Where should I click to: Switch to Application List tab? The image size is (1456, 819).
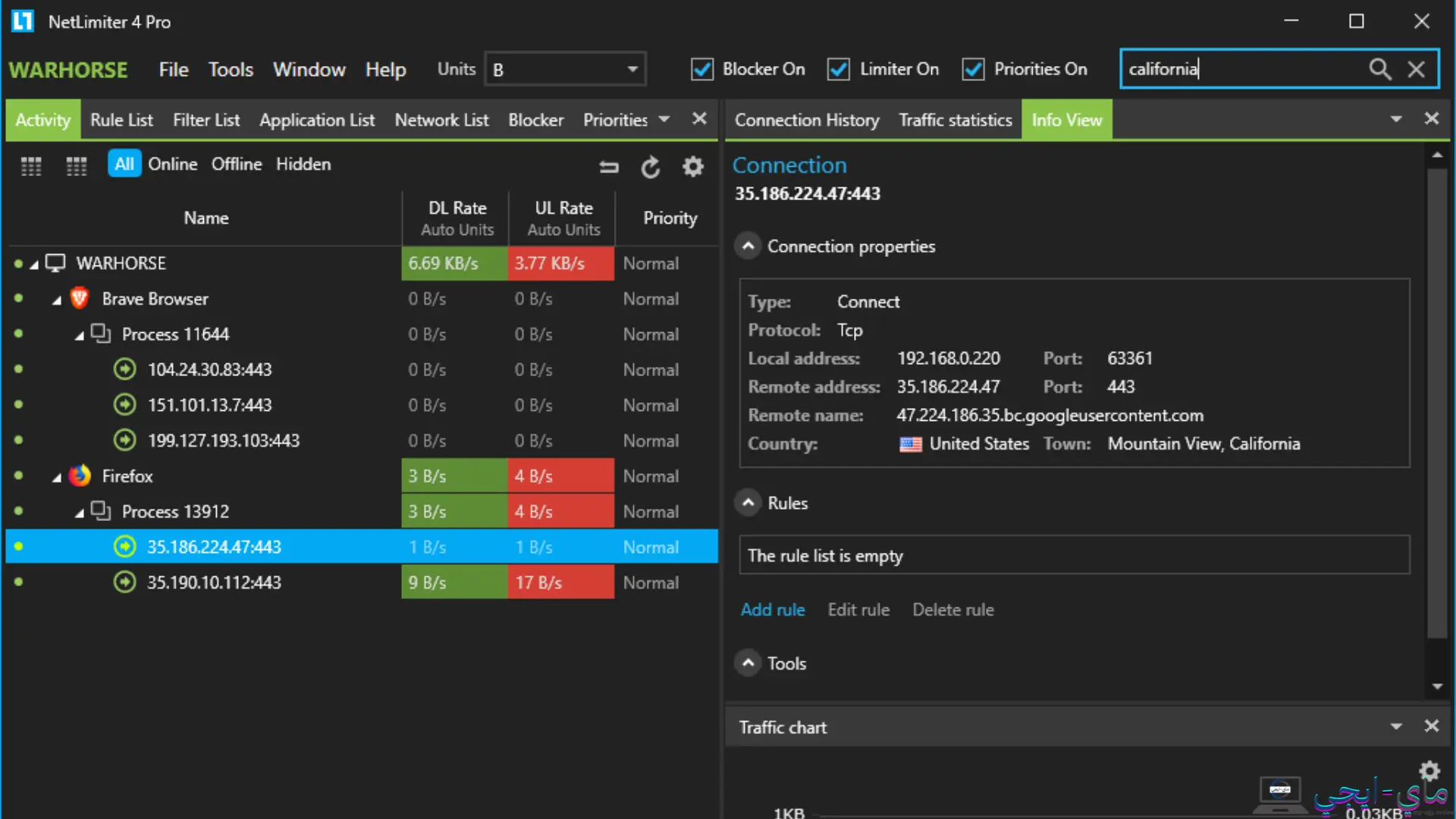coord(317,120)
